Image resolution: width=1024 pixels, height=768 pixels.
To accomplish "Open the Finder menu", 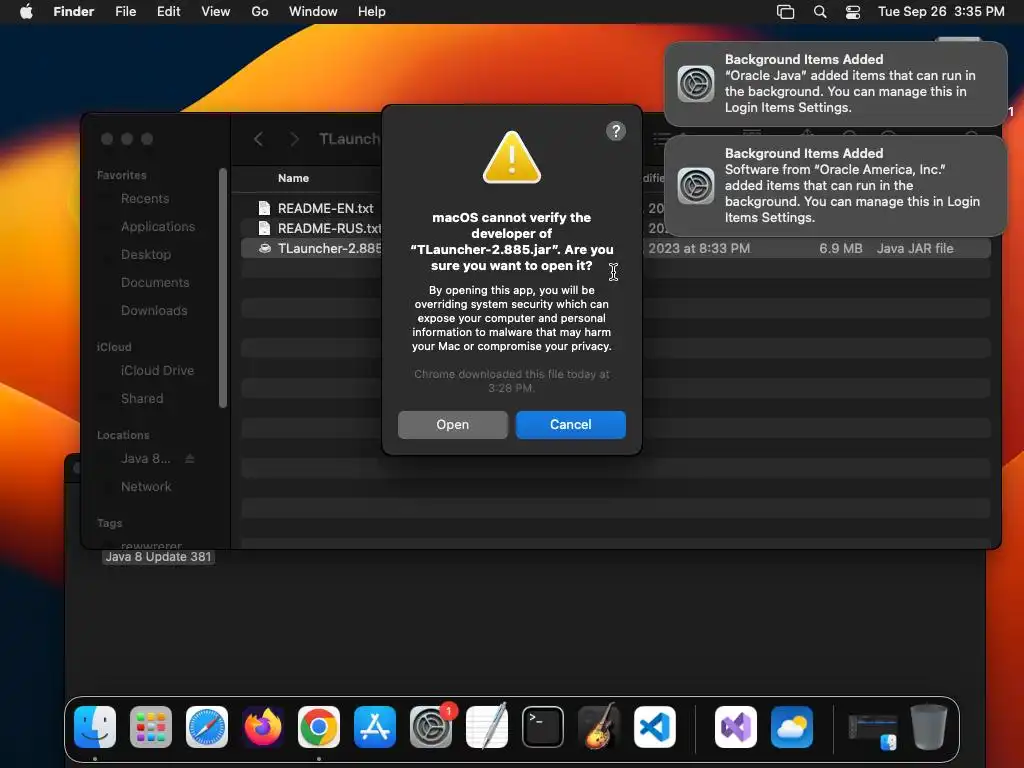I will (74, 12).
